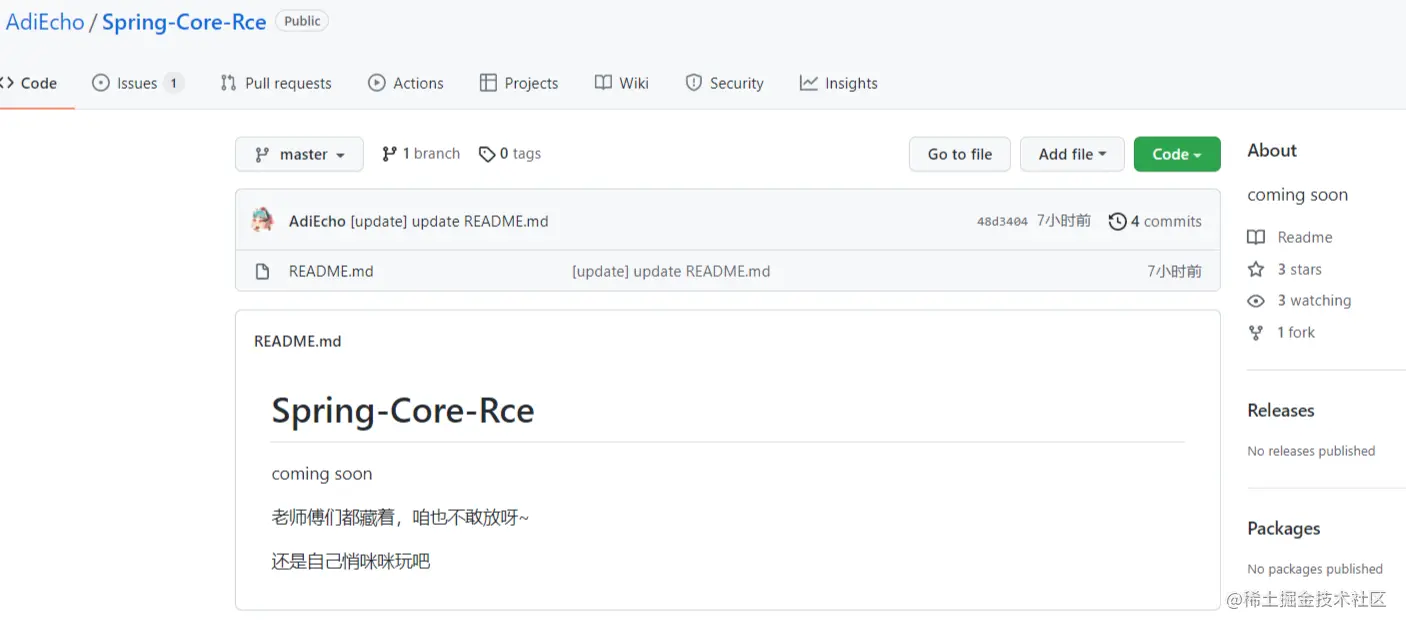Click the Issues circle-dot icon
Screen dimensions: 1406x629
click(x=100, y=83)
